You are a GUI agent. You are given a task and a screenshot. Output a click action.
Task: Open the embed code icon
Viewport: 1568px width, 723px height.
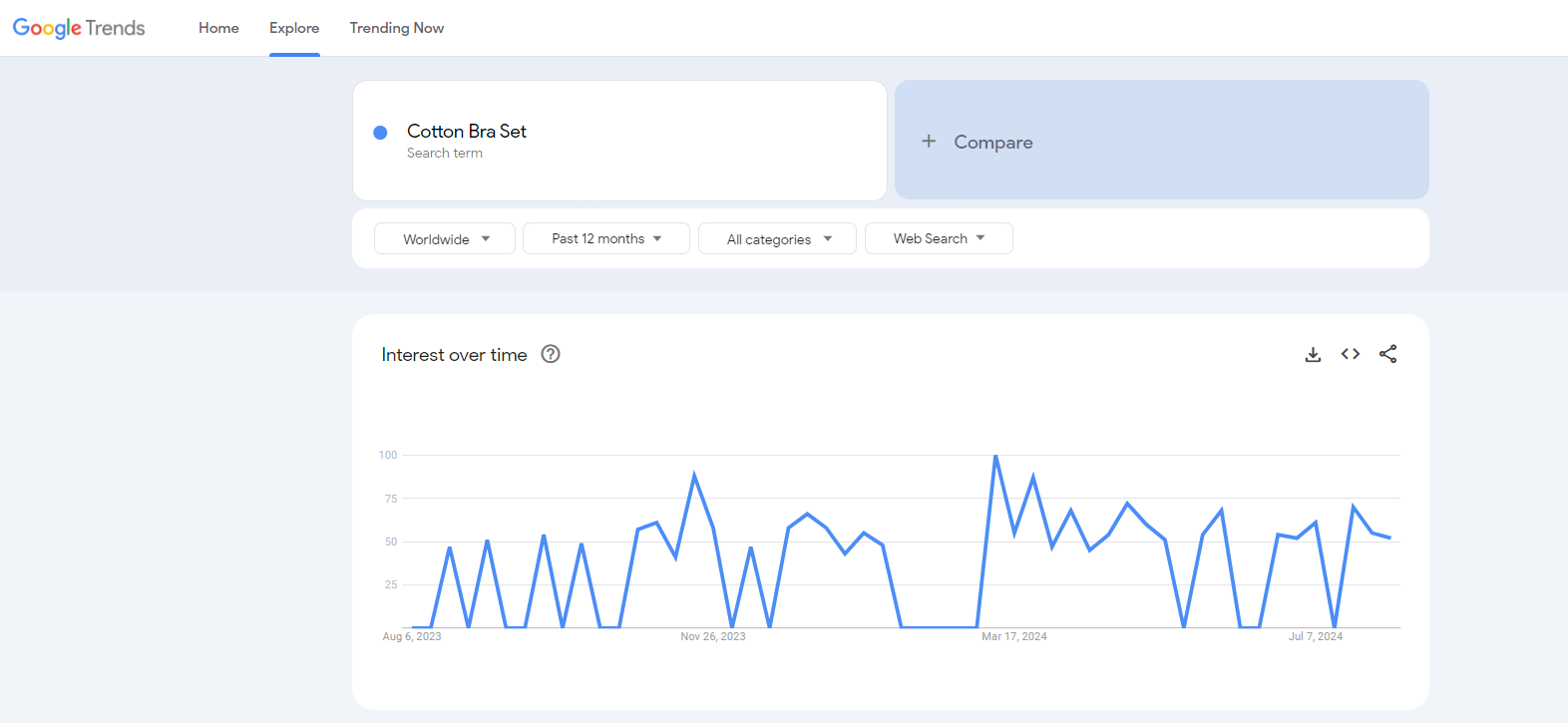tap(1351, 354)
